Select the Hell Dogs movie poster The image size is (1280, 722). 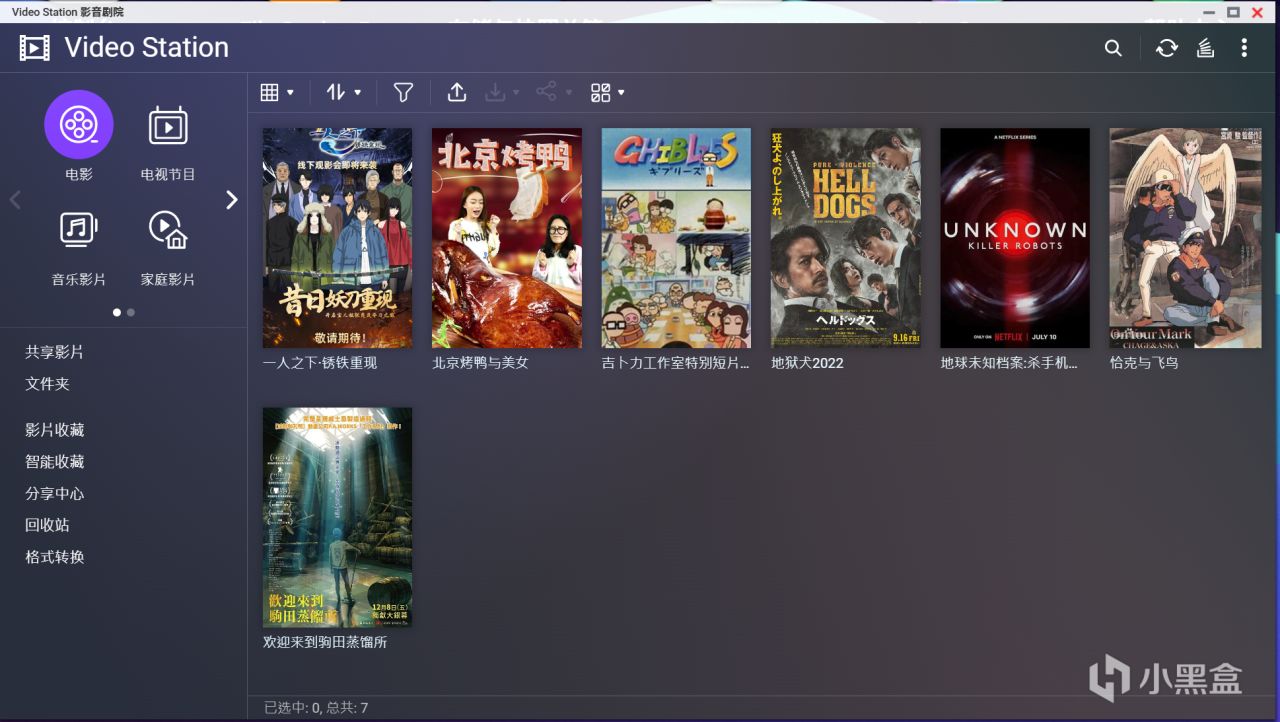pos(846,238)
